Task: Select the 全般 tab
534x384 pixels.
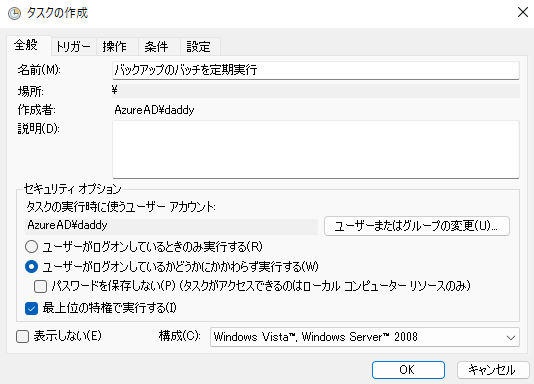Action: click(26, 45)
